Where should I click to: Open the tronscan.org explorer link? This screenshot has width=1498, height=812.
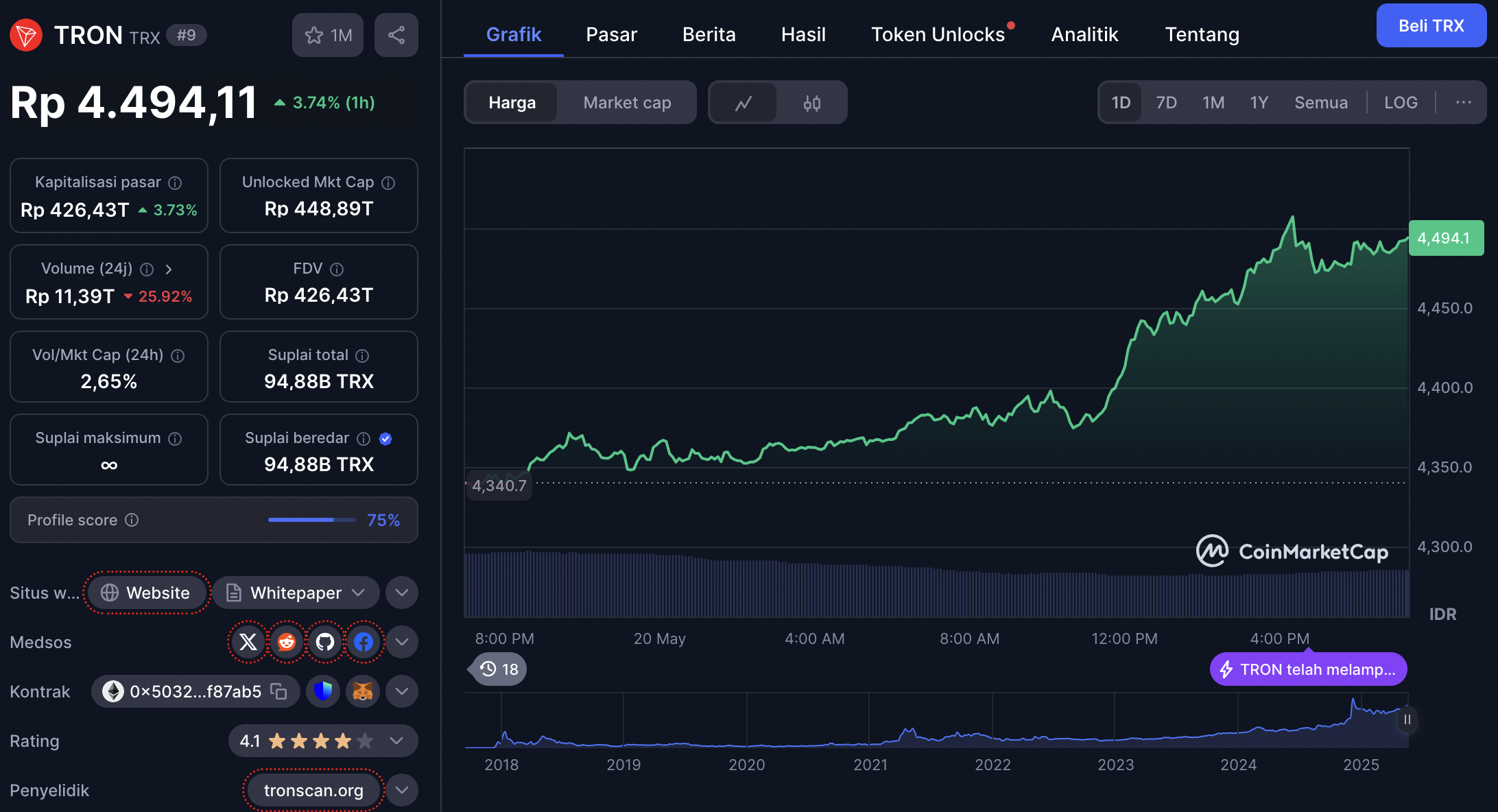pyautogui.click(x=313, y=790)
